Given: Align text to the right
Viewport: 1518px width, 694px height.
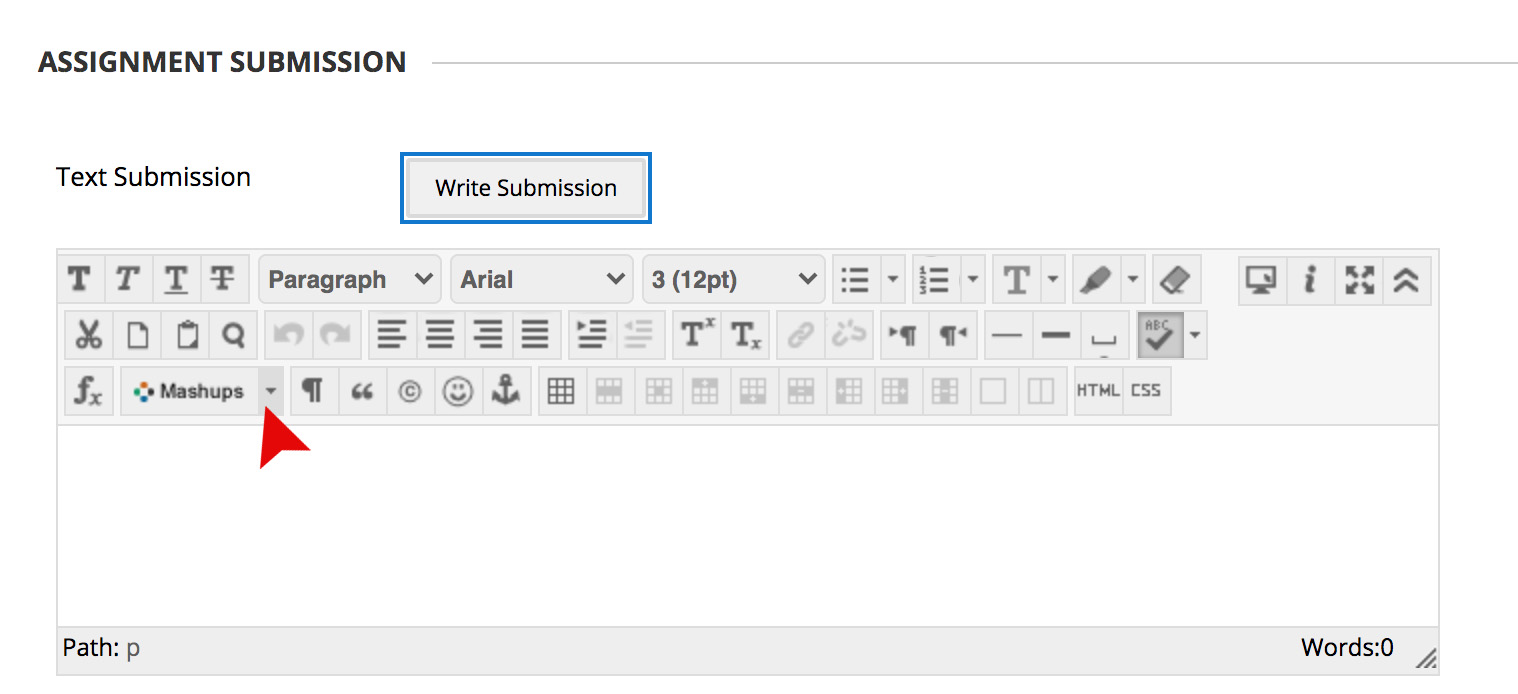Looking at the screenshot, I should (x=488, y=335).
